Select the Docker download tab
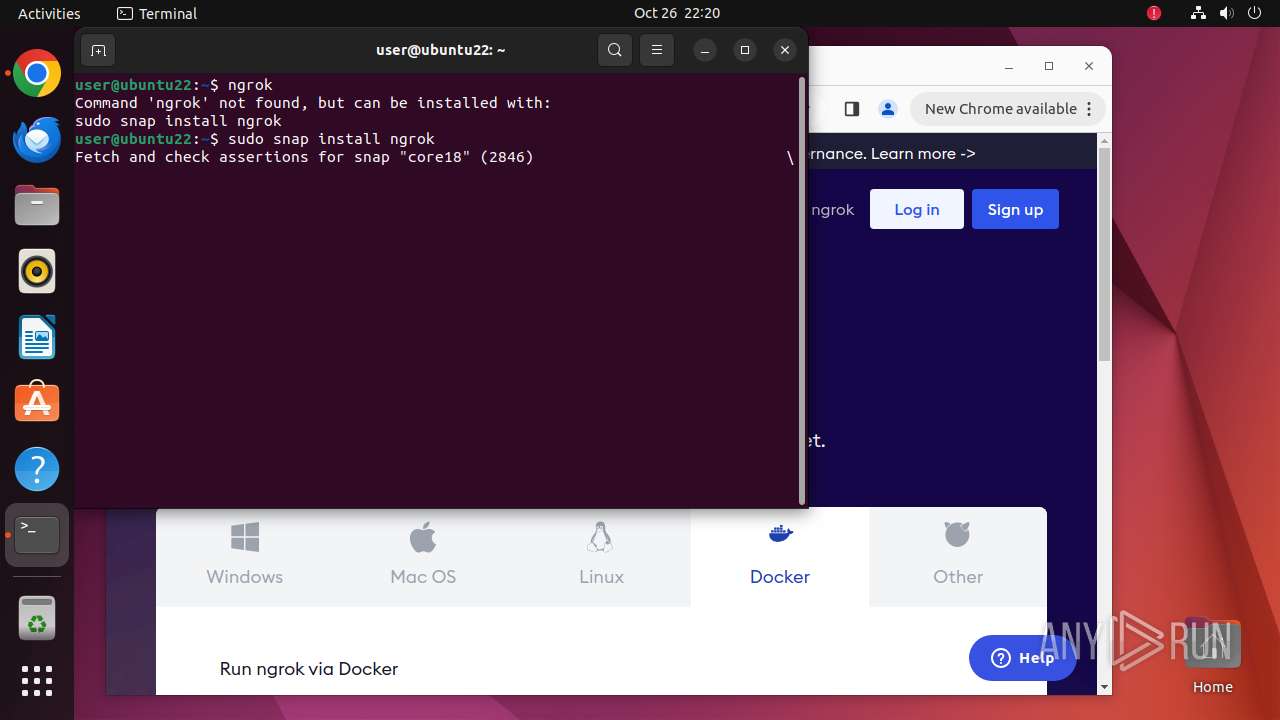The height and width of the screenshot is (720, 1280). (x=780, y=555)
